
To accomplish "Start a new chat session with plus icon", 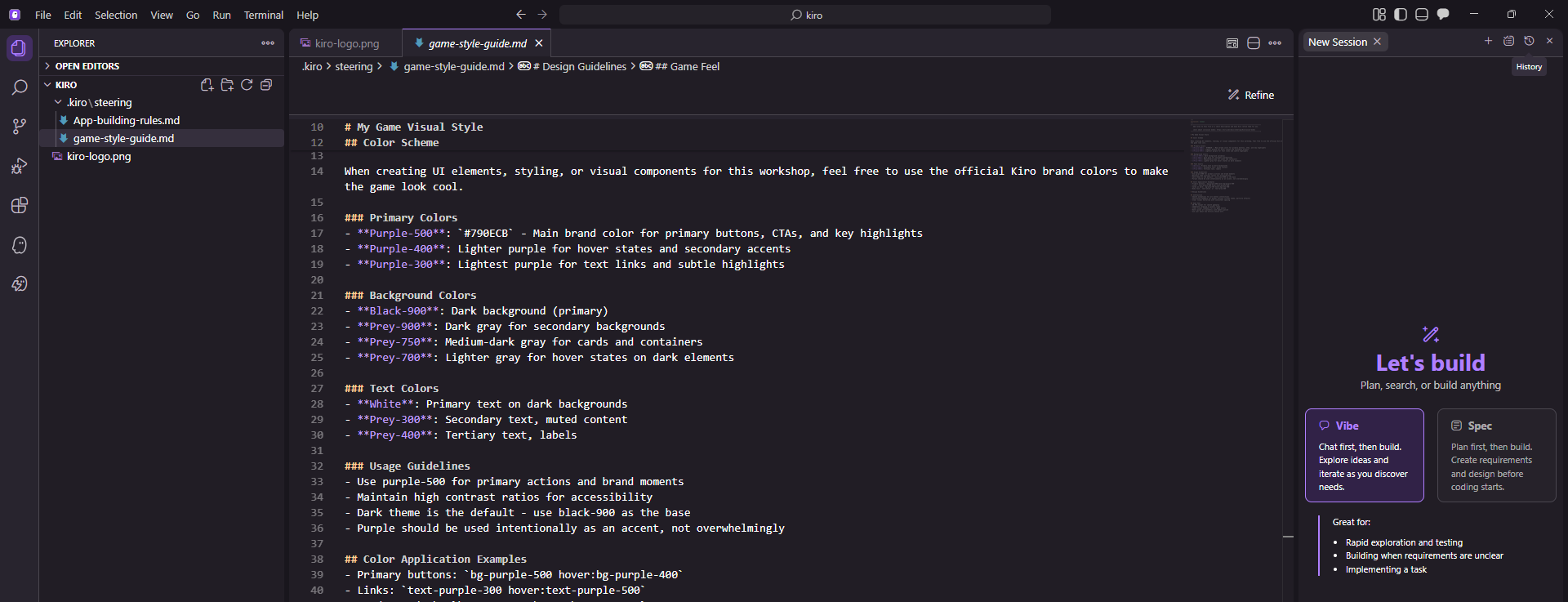I will coord(1488,41).
